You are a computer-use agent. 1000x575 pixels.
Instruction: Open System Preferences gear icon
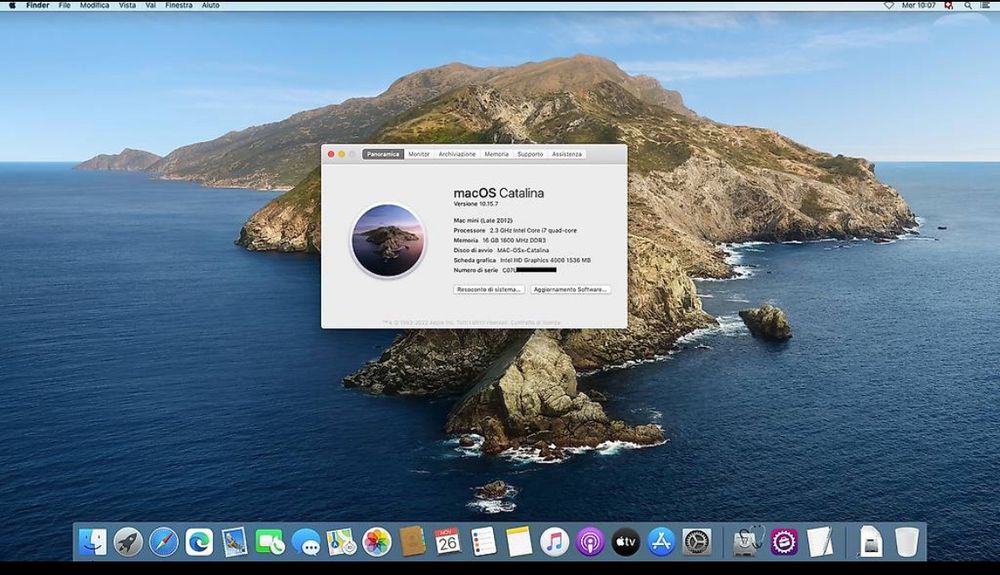click(696, 542)
